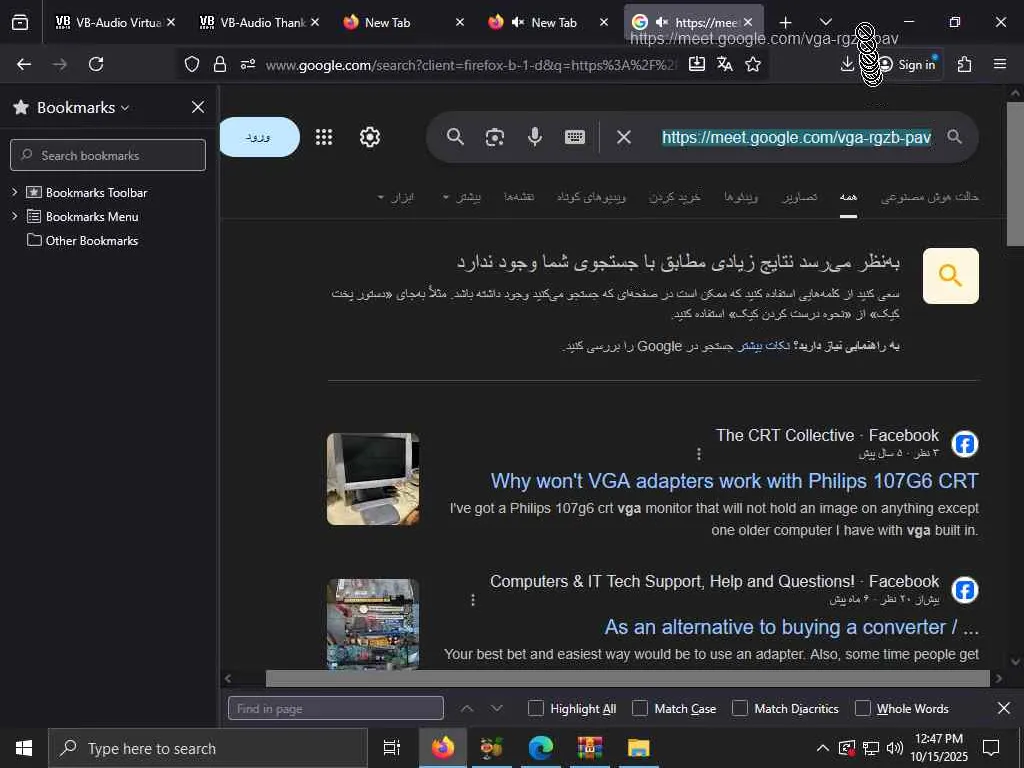
Task: Enable Match Diacritics checkbox
Action: pyautogui.click(x=739, y=708)
